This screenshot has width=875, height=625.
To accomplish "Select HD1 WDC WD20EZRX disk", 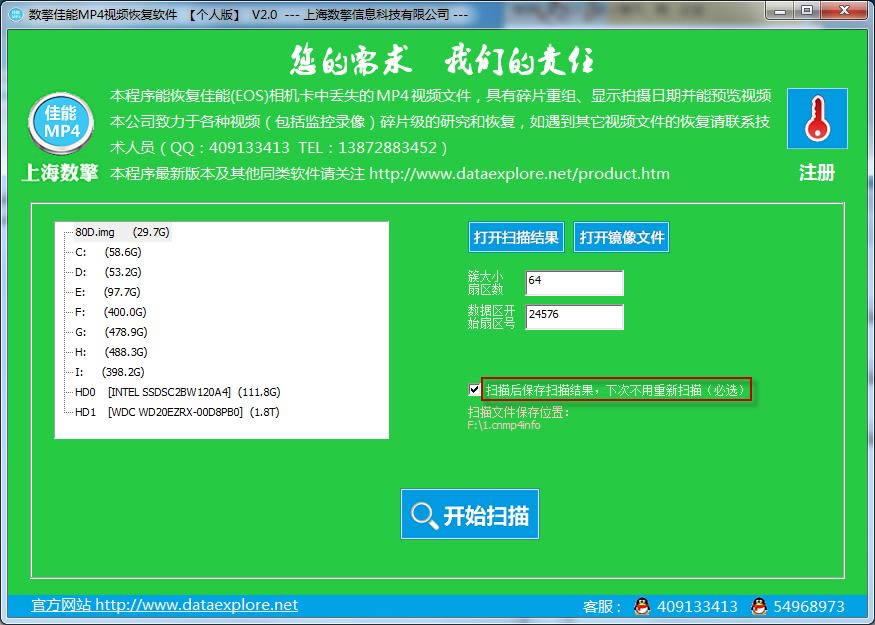I will [177, 412].
